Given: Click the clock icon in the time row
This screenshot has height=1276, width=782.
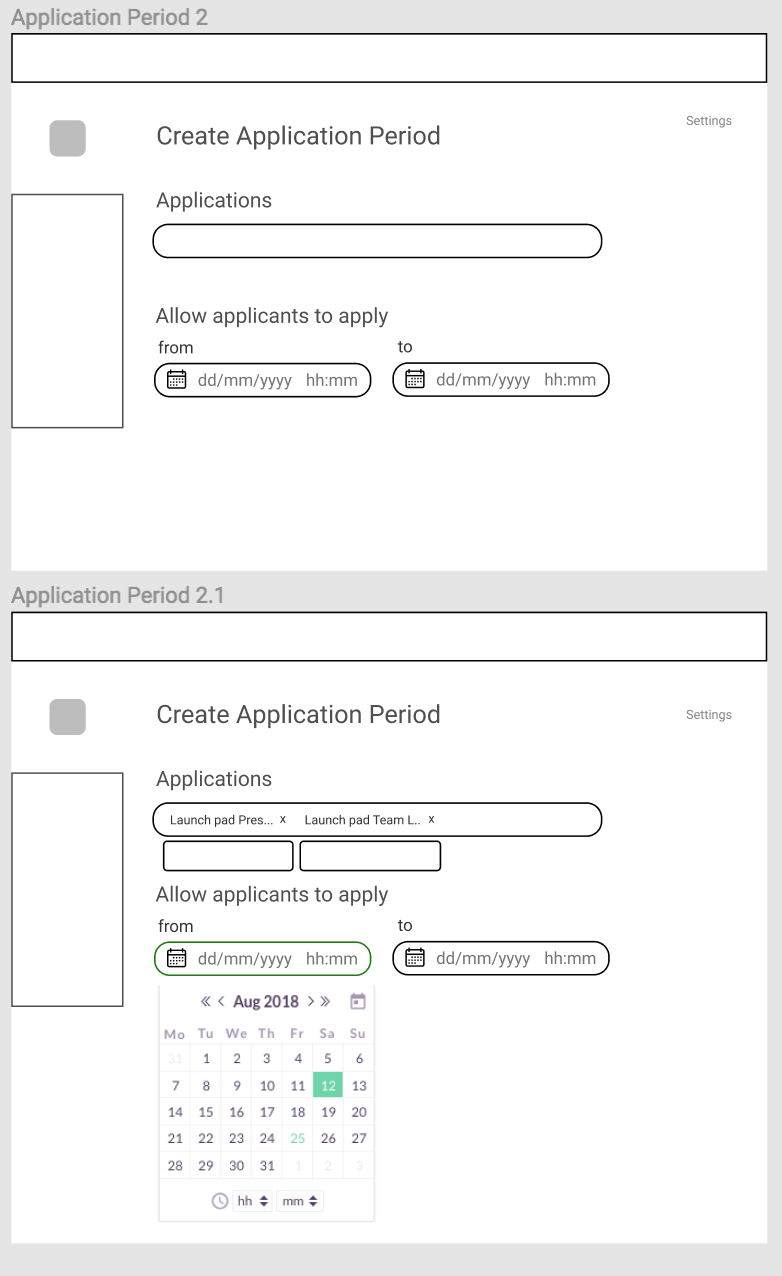Looking at the screenshot, I should pyautogui.click(x=219, y=1201).
